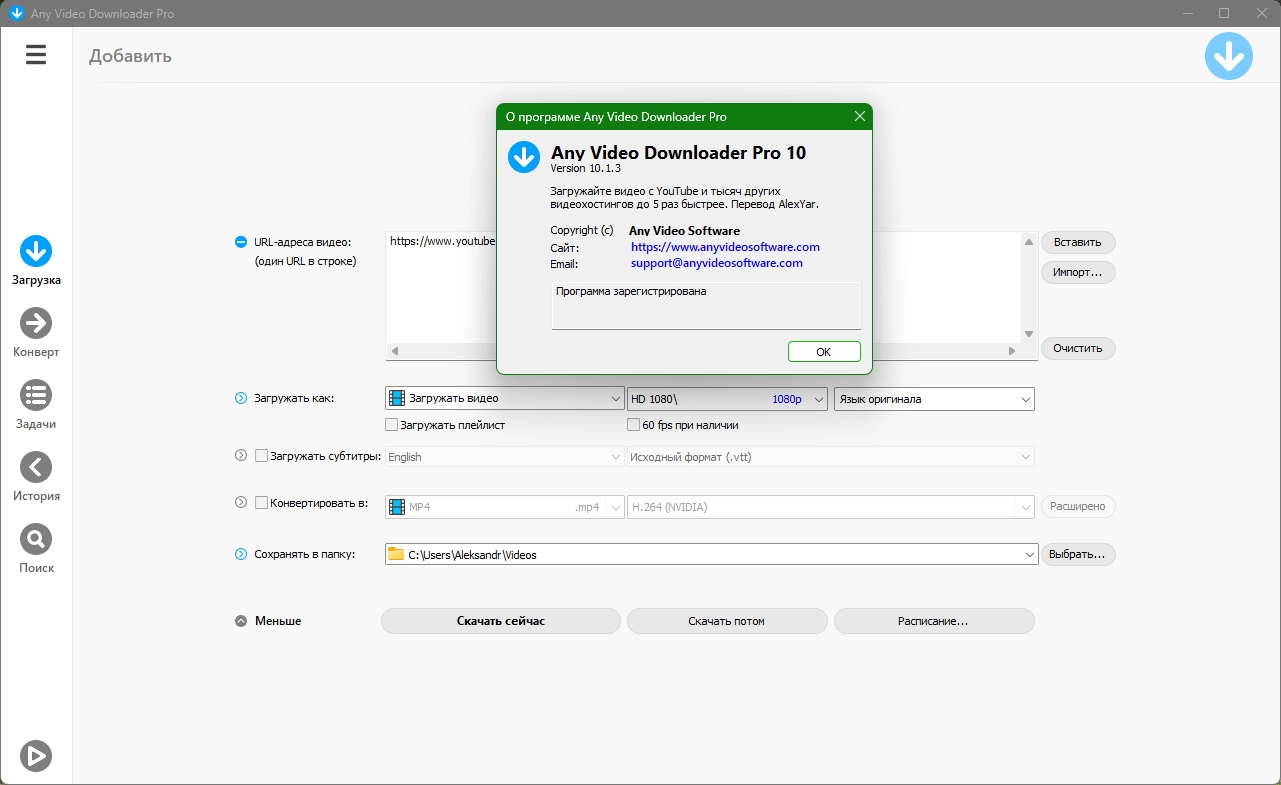This screenshot has width=1281, height=785.
Task: Start download with Скачать сейчас
Action: coord(501,621)
